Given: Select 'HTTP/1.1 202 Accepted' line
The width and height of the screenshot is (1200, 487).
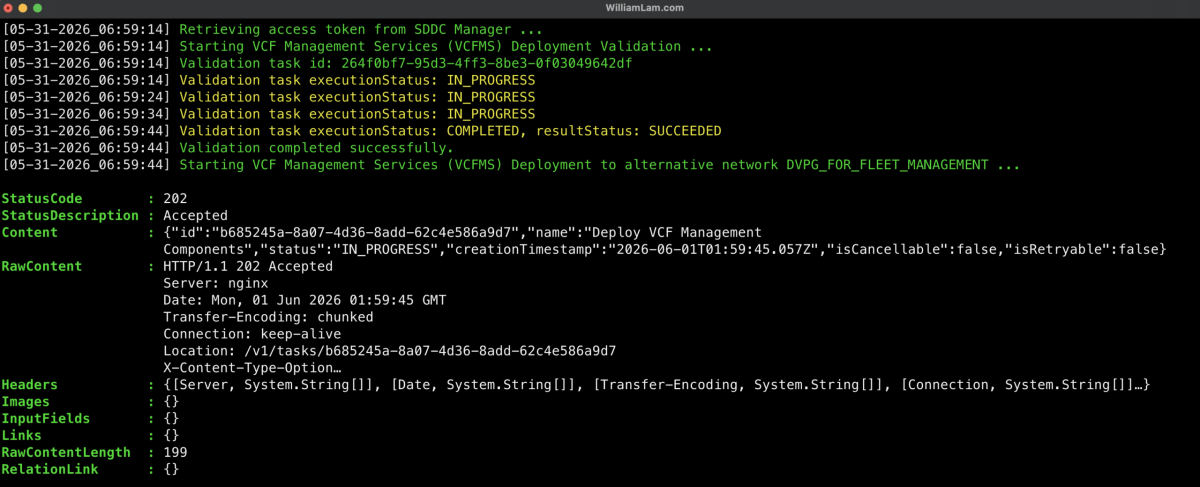Looking at the screenshot, I should click(x=247, y=266).
